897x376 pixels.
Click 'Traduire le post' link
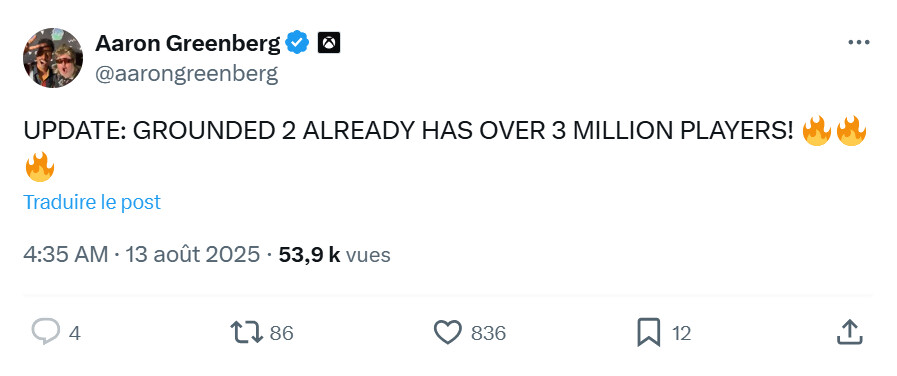point(92,202)
